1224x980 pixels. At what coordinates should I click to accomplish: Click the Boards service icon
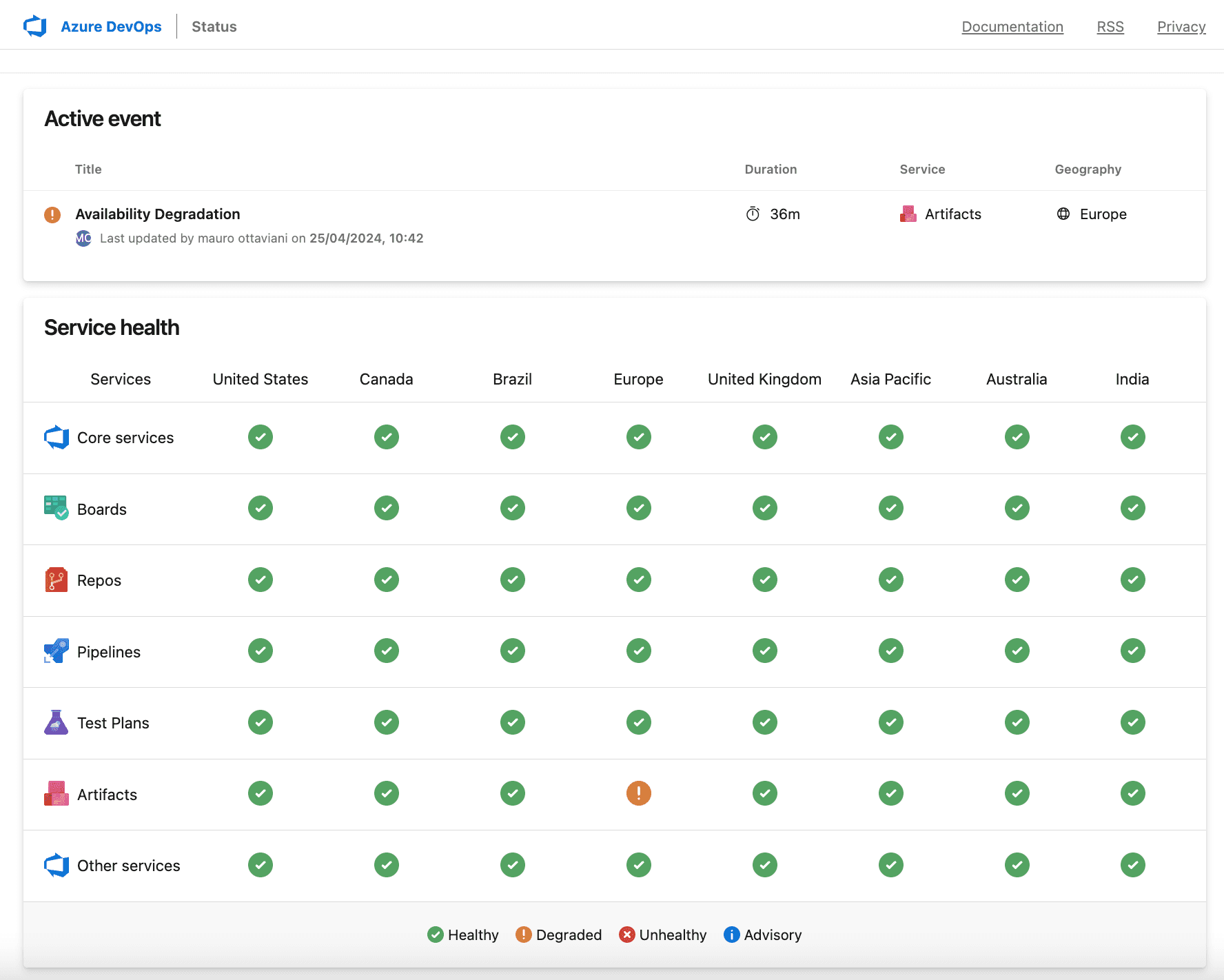(57, 508)
